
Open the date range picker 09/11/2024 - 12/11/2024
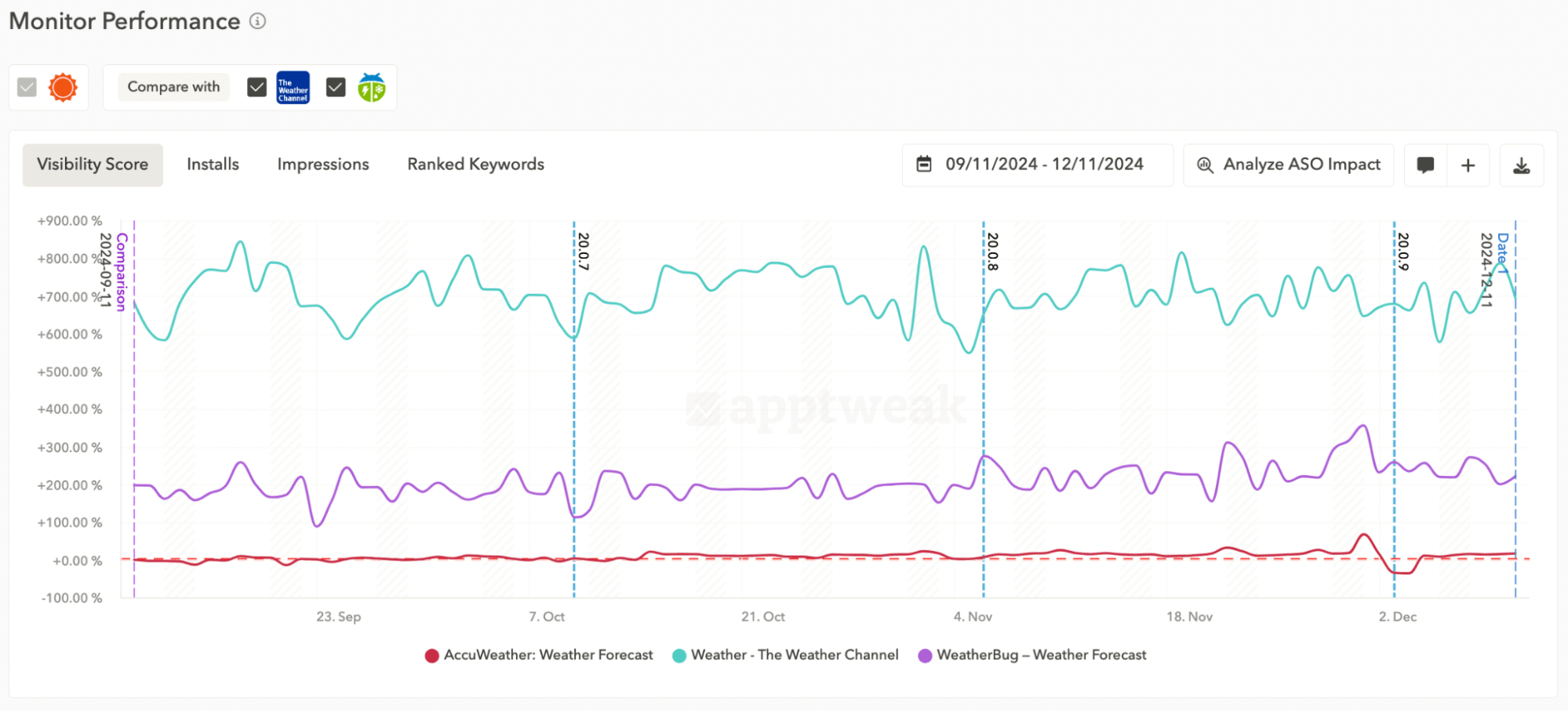click(1037, 165)
